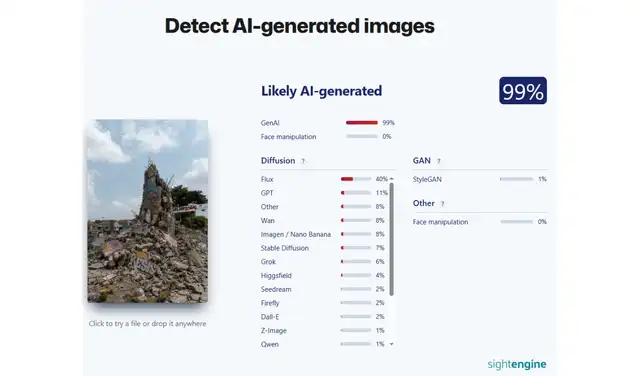Click the 'Dall-E' row label
The image size is (640, 376).
(x=270, y=317)
